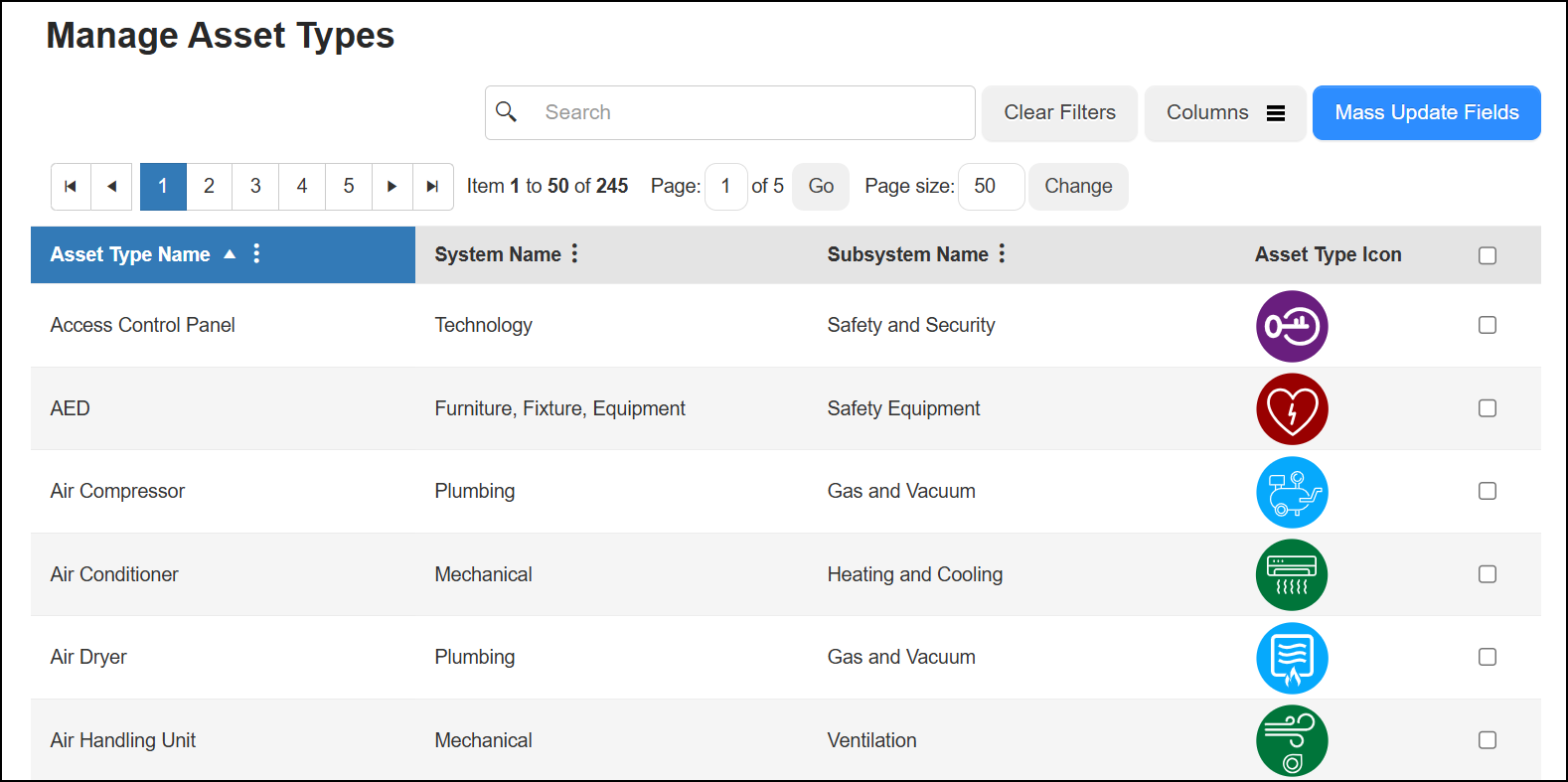The width and height of the screenshot is (1568, 782).
Task: Select page 4 in pagination
Action: 302,187
